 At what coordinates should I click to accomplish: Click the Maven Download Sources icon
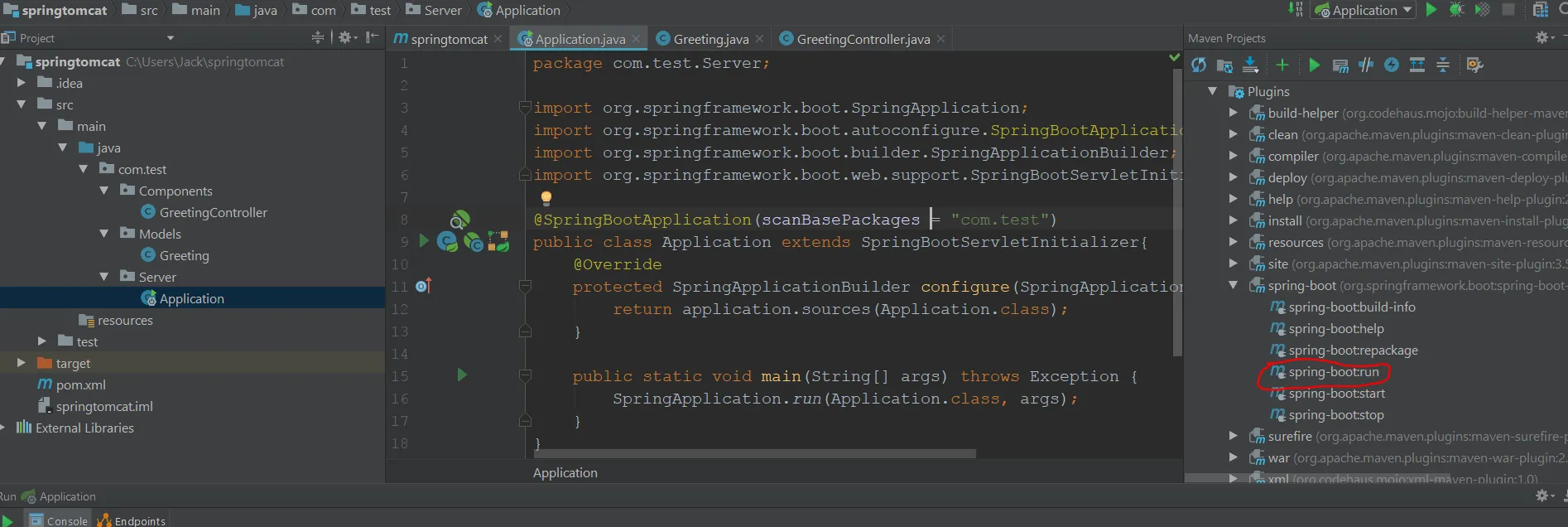(1251, 65)
